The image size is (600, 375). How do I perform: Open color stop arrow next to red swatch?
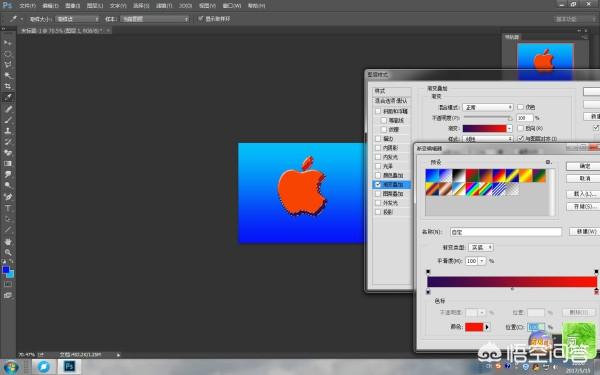(x=487, y=327)
